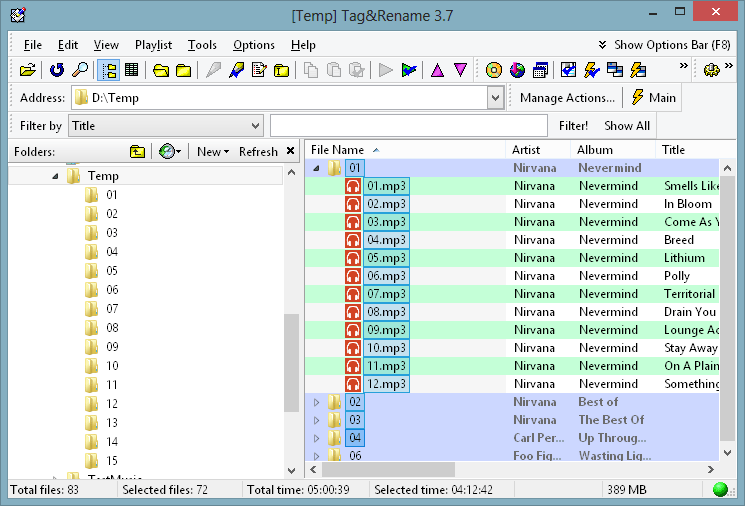
Task: Select folder 10 in the folder tree
Action: pyautogui.click(x=112, y=366)
